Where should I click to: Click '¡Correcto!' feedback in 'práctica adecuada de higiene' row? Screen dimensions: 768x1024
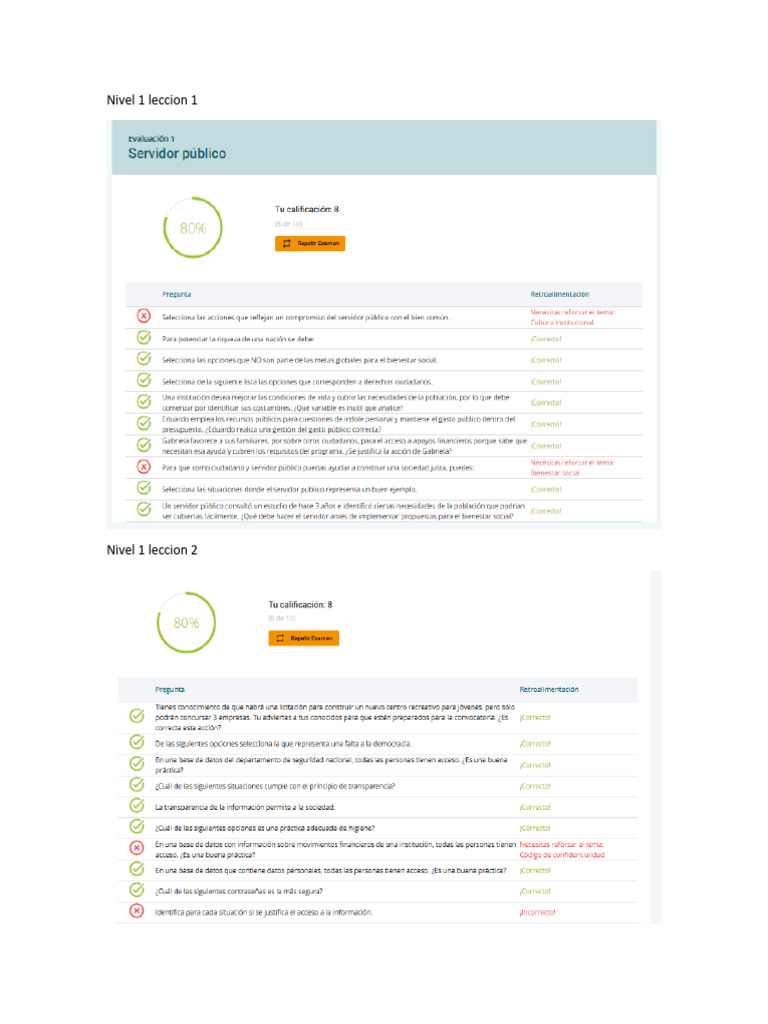pos(535,828)
